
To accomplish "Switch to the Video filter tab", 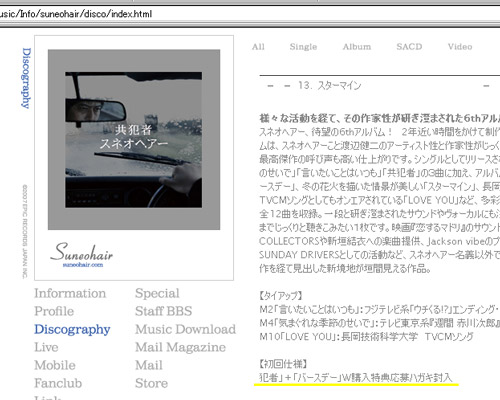I will (460, 47).
